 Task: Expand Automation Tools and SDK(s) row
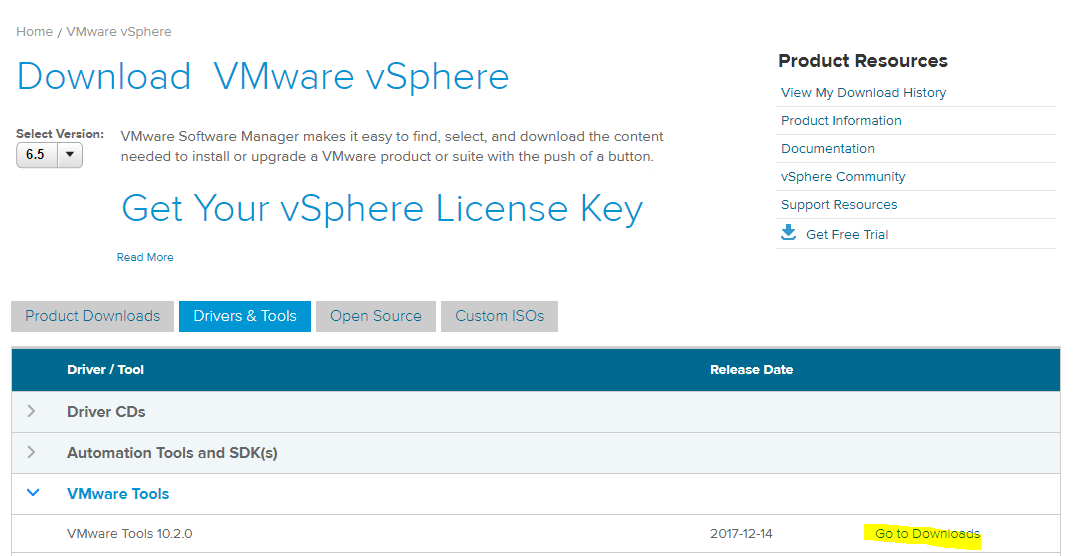(x=31, y=452)
